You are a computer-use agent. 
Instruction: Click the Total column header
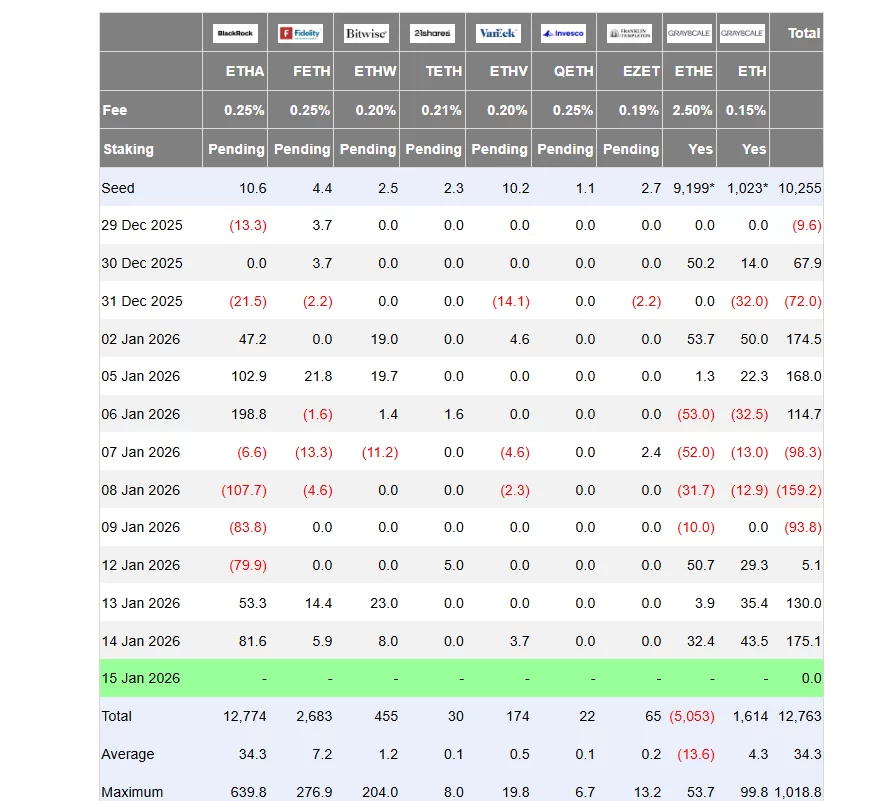(803, 33)
